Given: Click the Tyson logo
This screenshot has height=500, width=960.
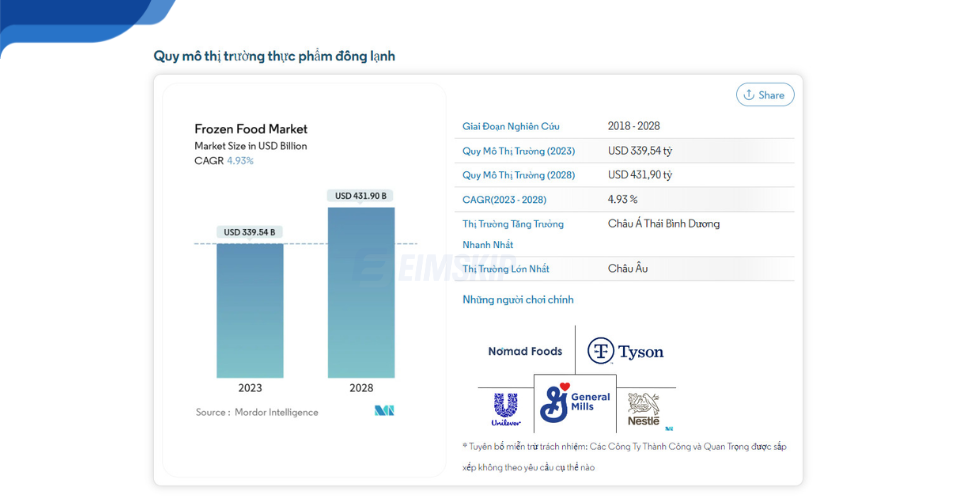Looking at the screenshot, I should 625,351.
